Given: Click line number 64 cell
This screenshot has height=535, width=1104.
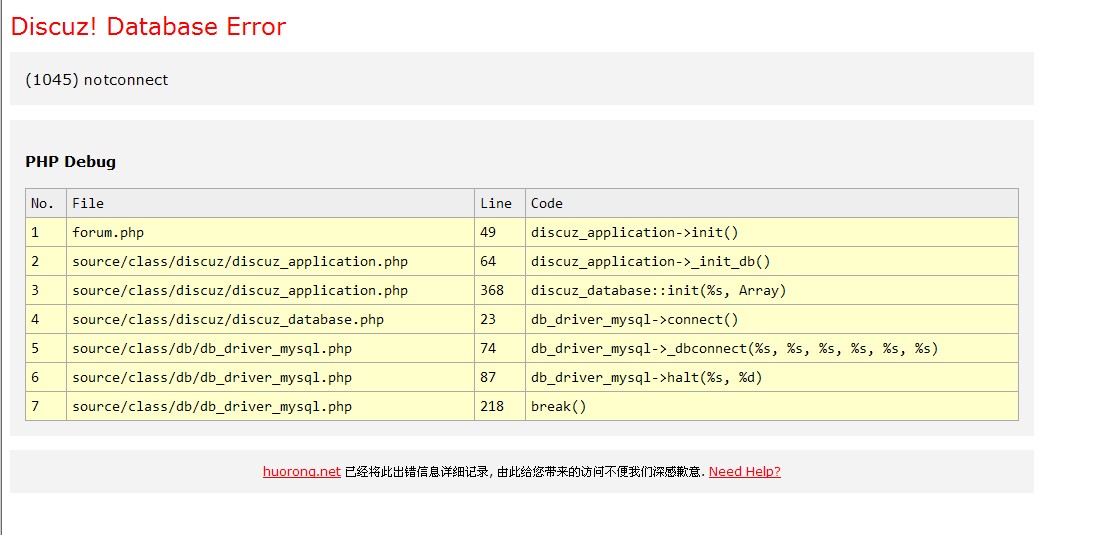Looking at the screenshot, I should (x=500, y=261).
